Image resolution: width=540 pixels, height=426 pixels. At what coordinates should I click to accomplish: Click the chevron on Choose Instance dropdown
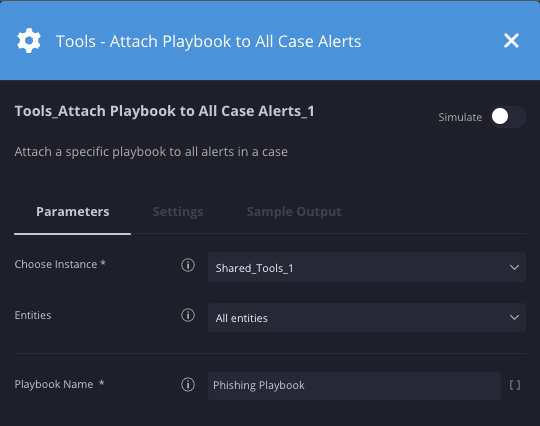point(514,268)
